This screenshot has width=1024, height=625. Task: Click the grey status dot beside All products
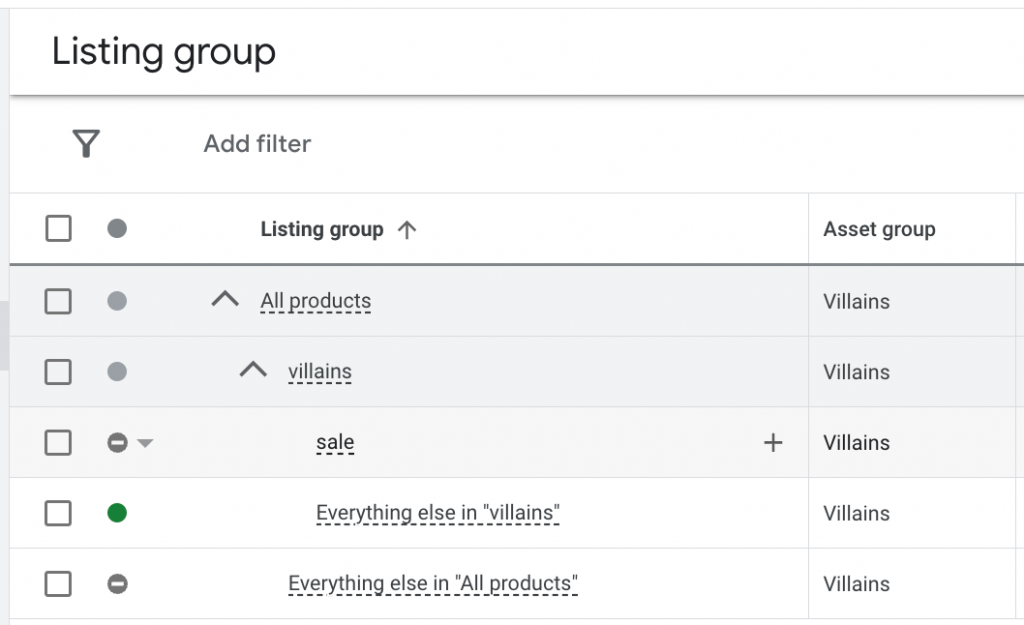click(117, 301)
